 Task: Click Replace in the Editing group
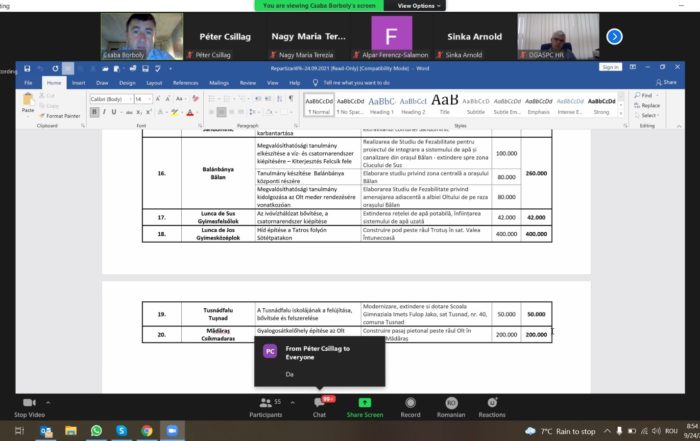[650, 105]
